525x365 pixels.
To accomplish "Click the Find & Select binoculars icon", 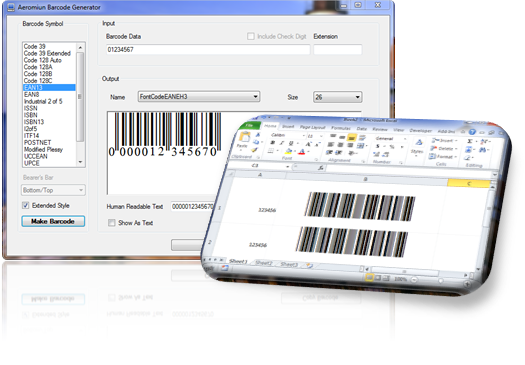I will (x=482, y=150).
